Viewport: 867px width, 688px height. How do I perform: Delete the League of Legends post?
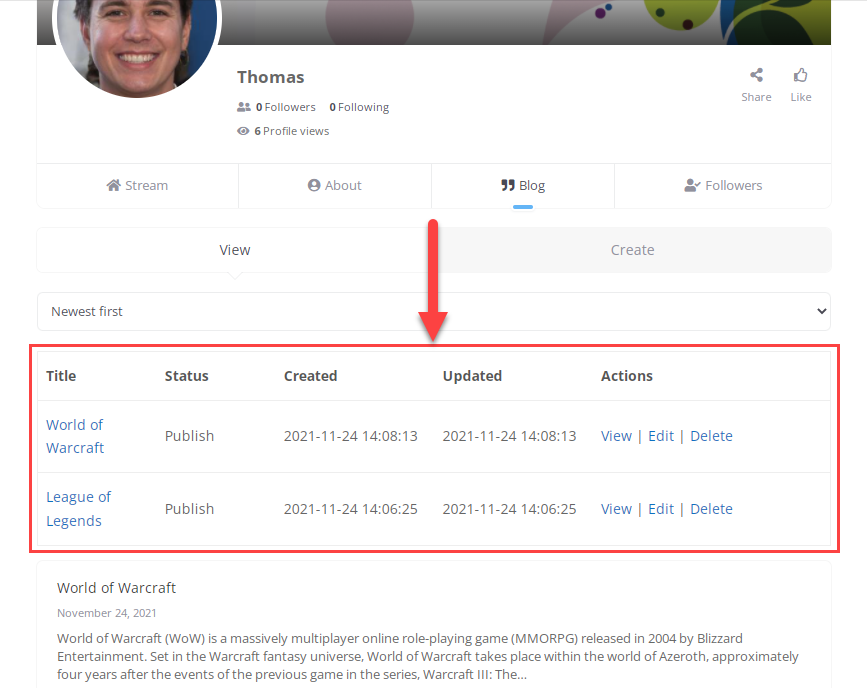pos(711,509)
